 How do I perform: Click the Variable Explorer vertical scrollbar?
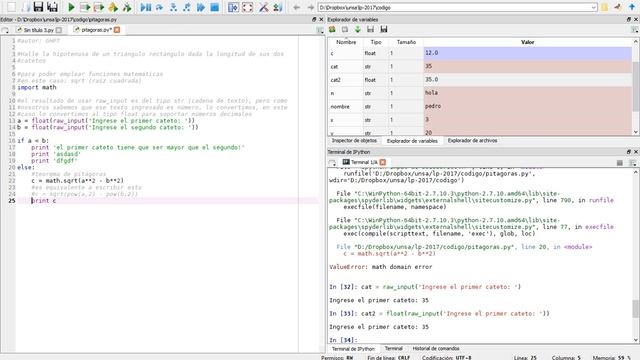pos(636,87)
